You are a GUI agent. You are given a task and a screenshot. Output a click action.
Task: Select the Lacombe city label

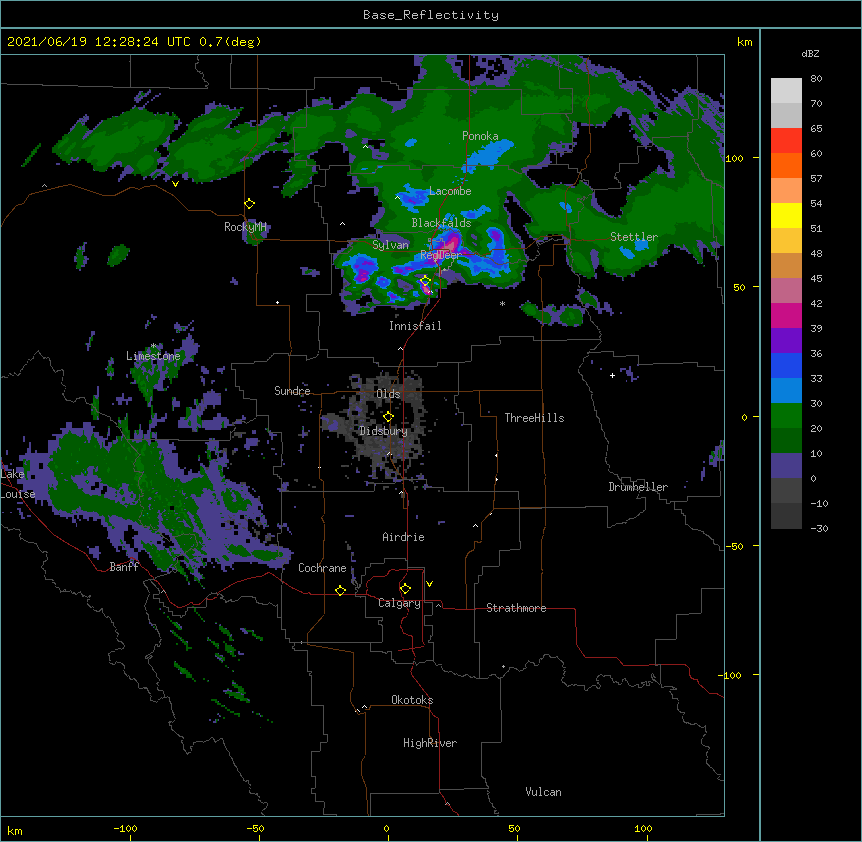tap(450, 191)
